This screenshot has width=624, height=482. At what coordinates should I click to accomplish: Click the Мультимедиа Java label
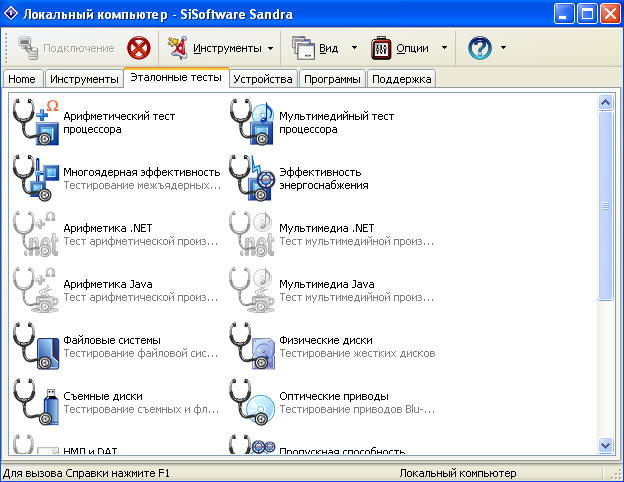[x=327, y=284]
